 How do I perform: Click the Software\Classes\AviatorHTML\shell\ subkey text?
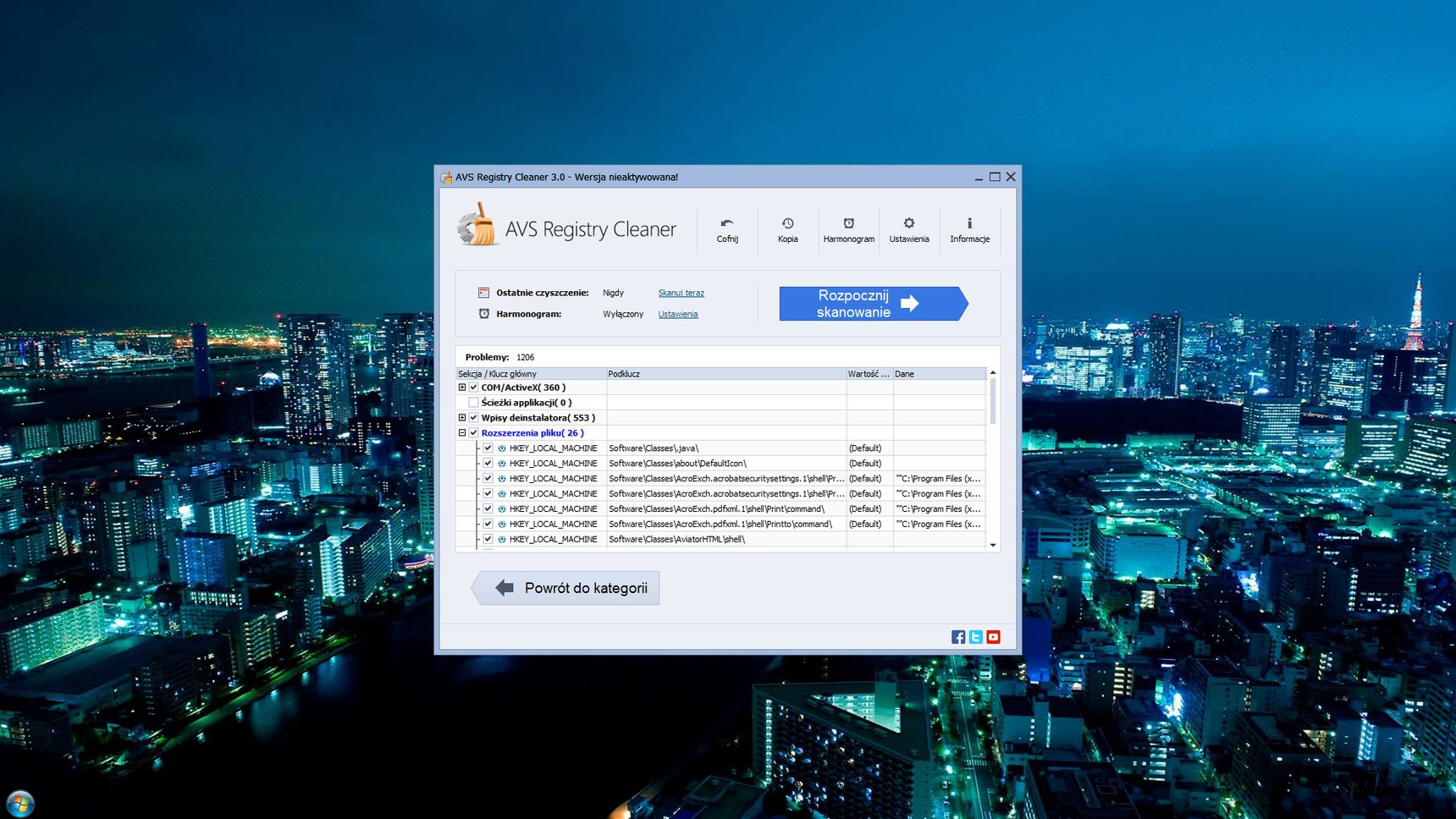pos(676,540)
